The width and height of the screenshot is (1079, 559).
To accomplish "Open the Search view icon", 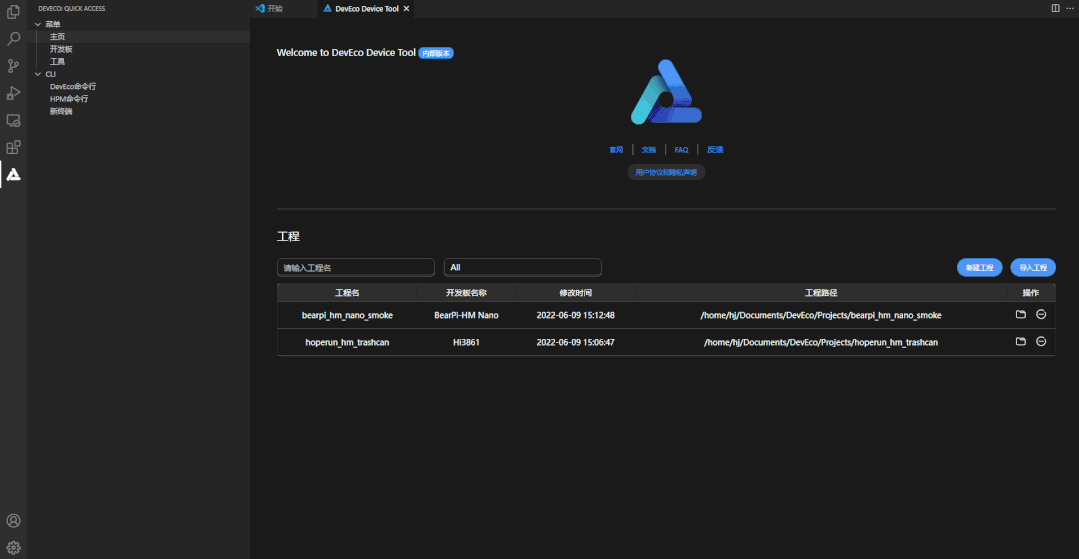I will 13,39.
